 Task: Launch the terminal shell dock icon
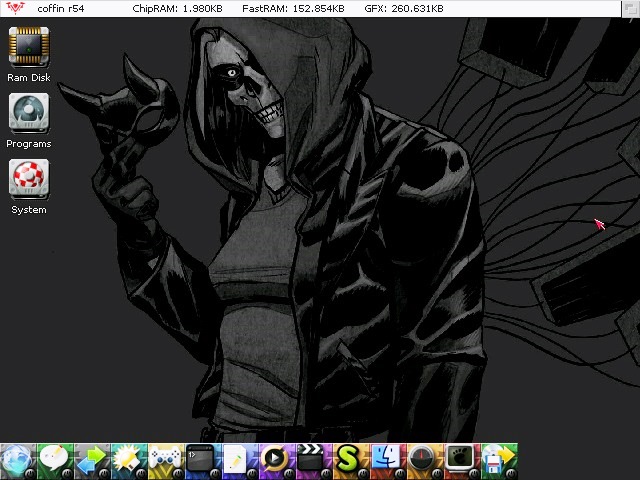click(203, 461)
